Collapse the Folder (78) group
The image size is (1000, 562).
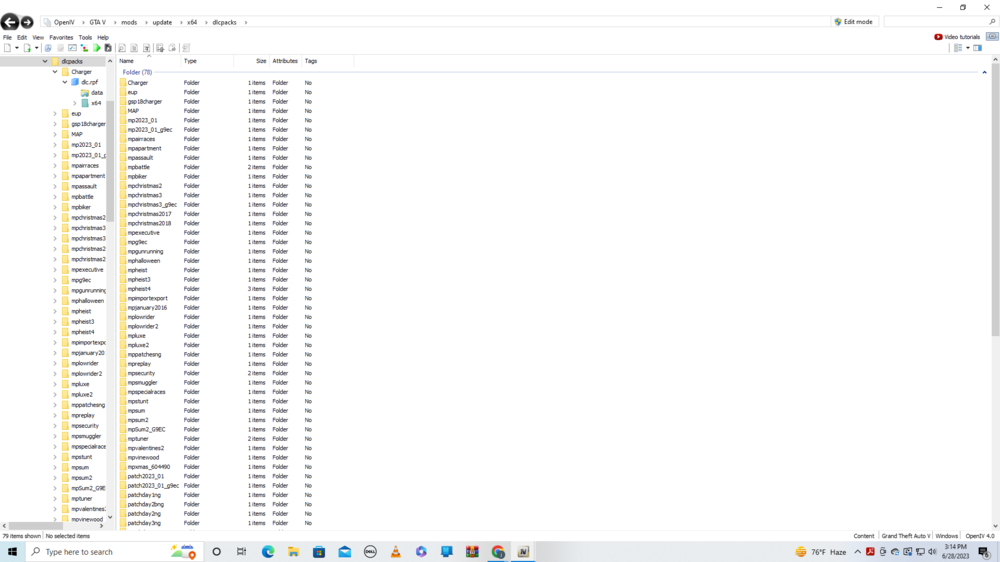pos(984,72)
